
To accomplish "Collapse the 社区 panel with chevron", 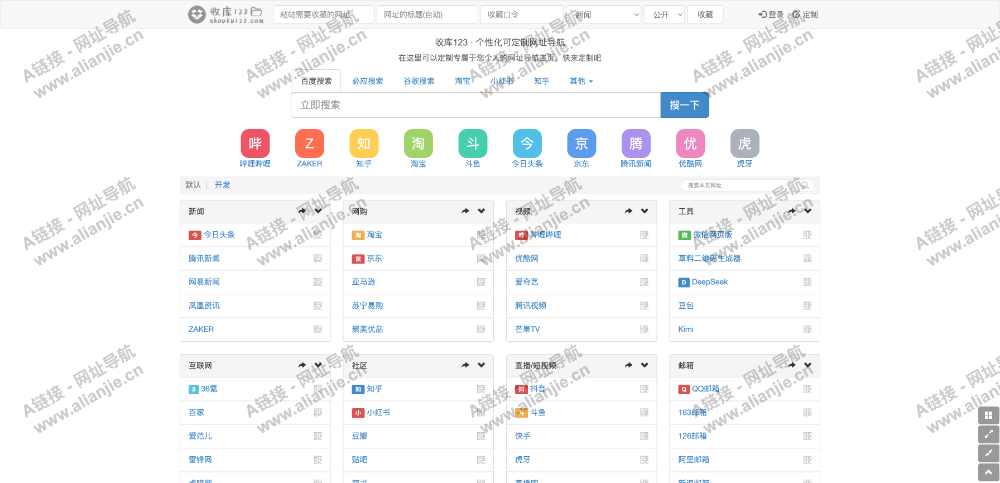I will (x=482, y=366).
